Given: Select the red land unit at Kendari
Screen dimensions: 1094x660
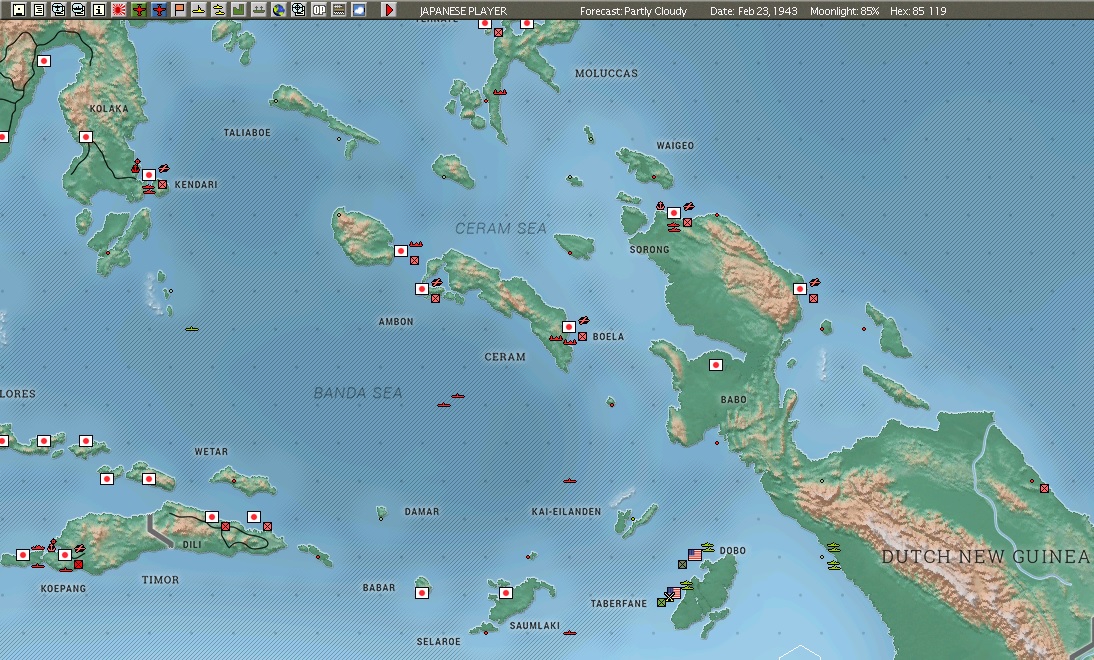Looking at the screenshot, I should [163, 185].
